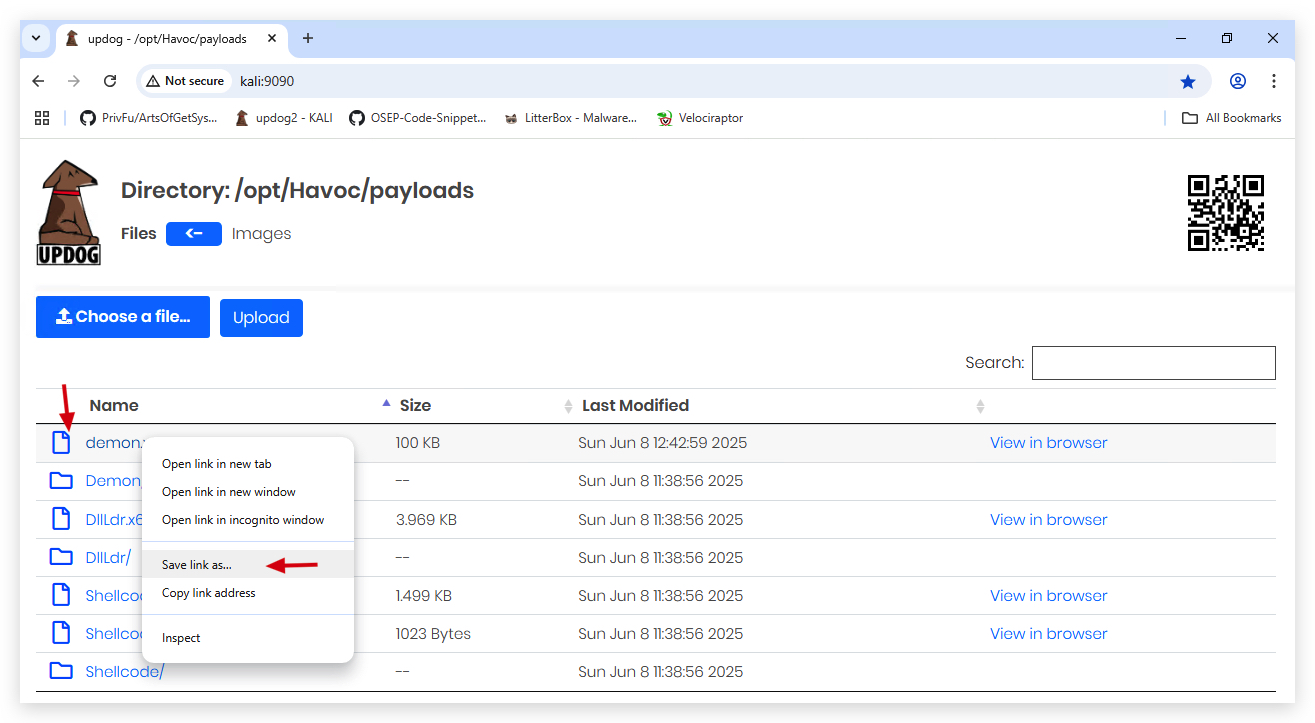Open PrivFu/ArtsOfGetSys bookmark
The width and height of the screenshot is (1315, 723).
[148, 118]
